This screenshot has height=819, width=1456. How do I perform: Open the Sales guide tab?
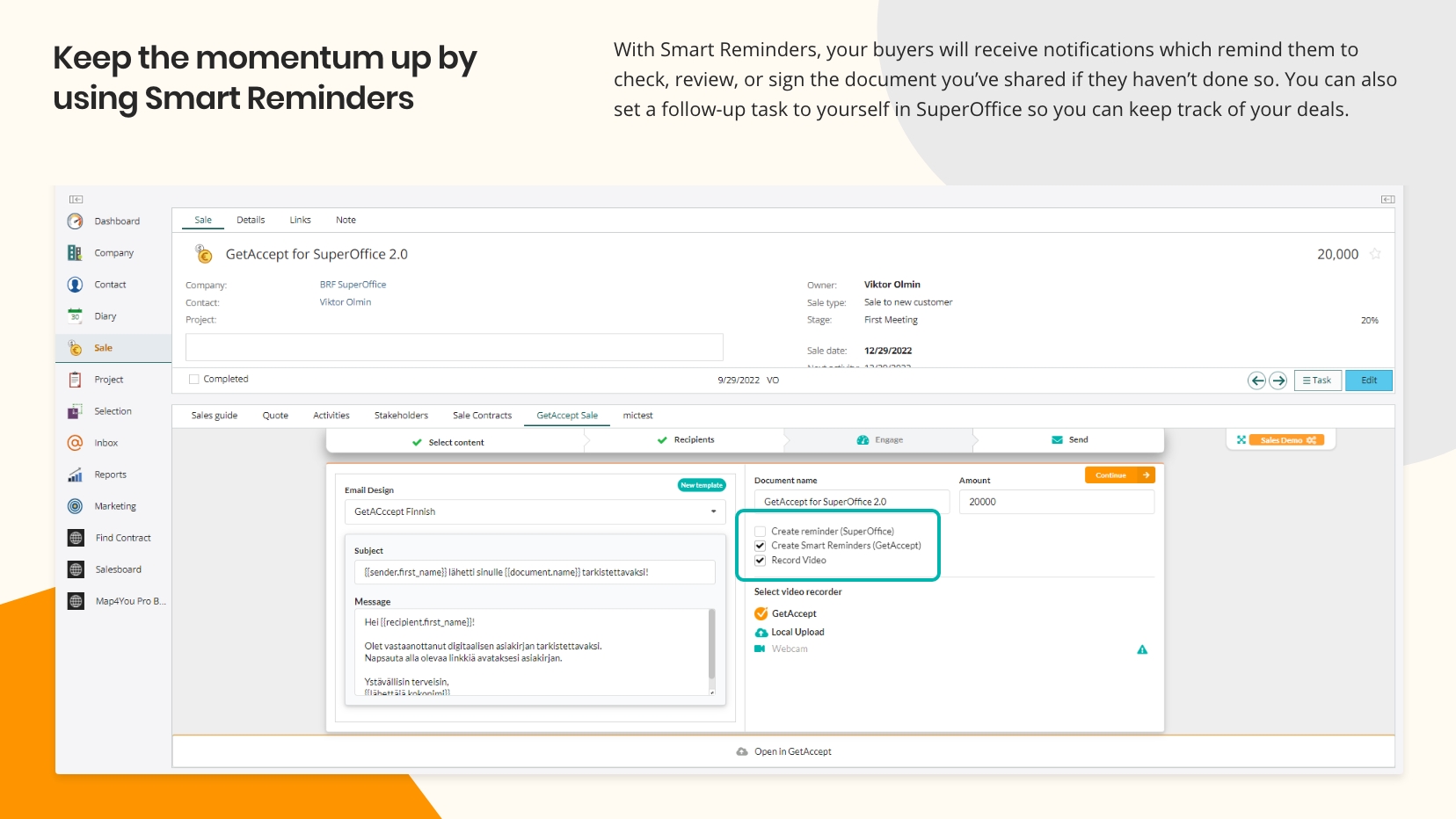[215, 416]
